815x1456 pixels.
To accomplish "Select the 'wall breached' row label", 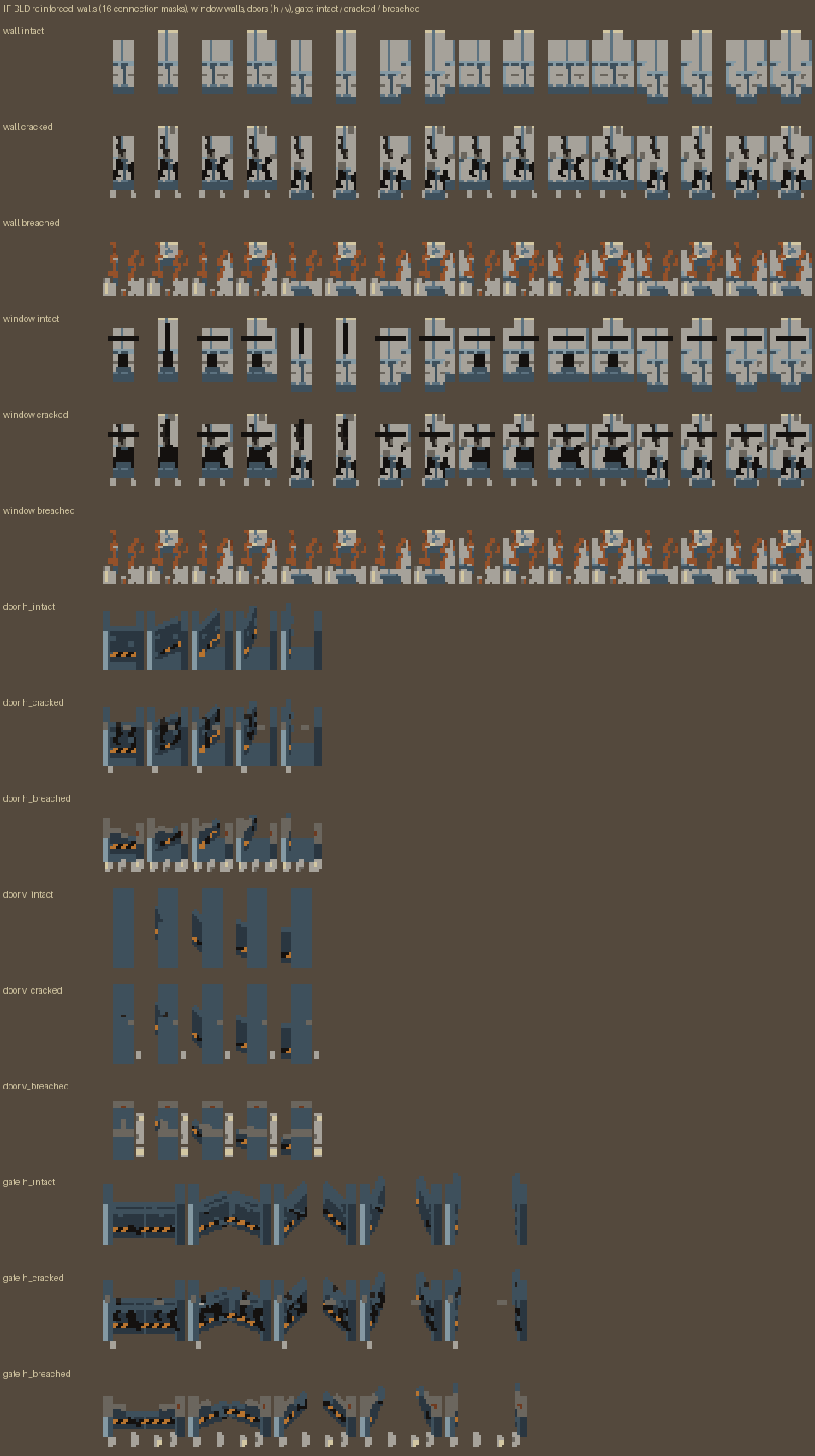I will (x=32, y=223).
